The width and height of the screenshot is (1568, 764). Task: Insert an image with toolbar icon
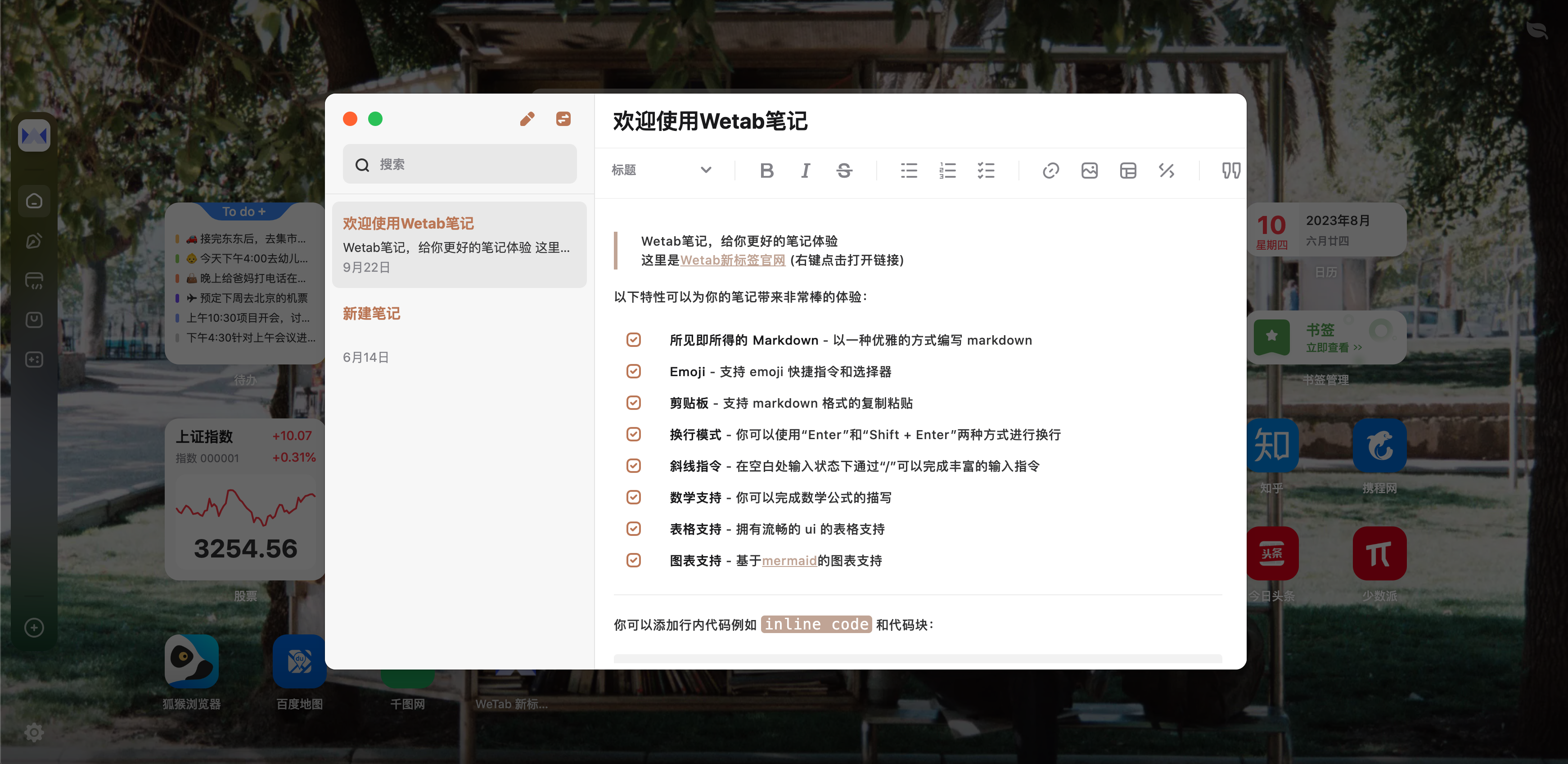[1089, 171]
